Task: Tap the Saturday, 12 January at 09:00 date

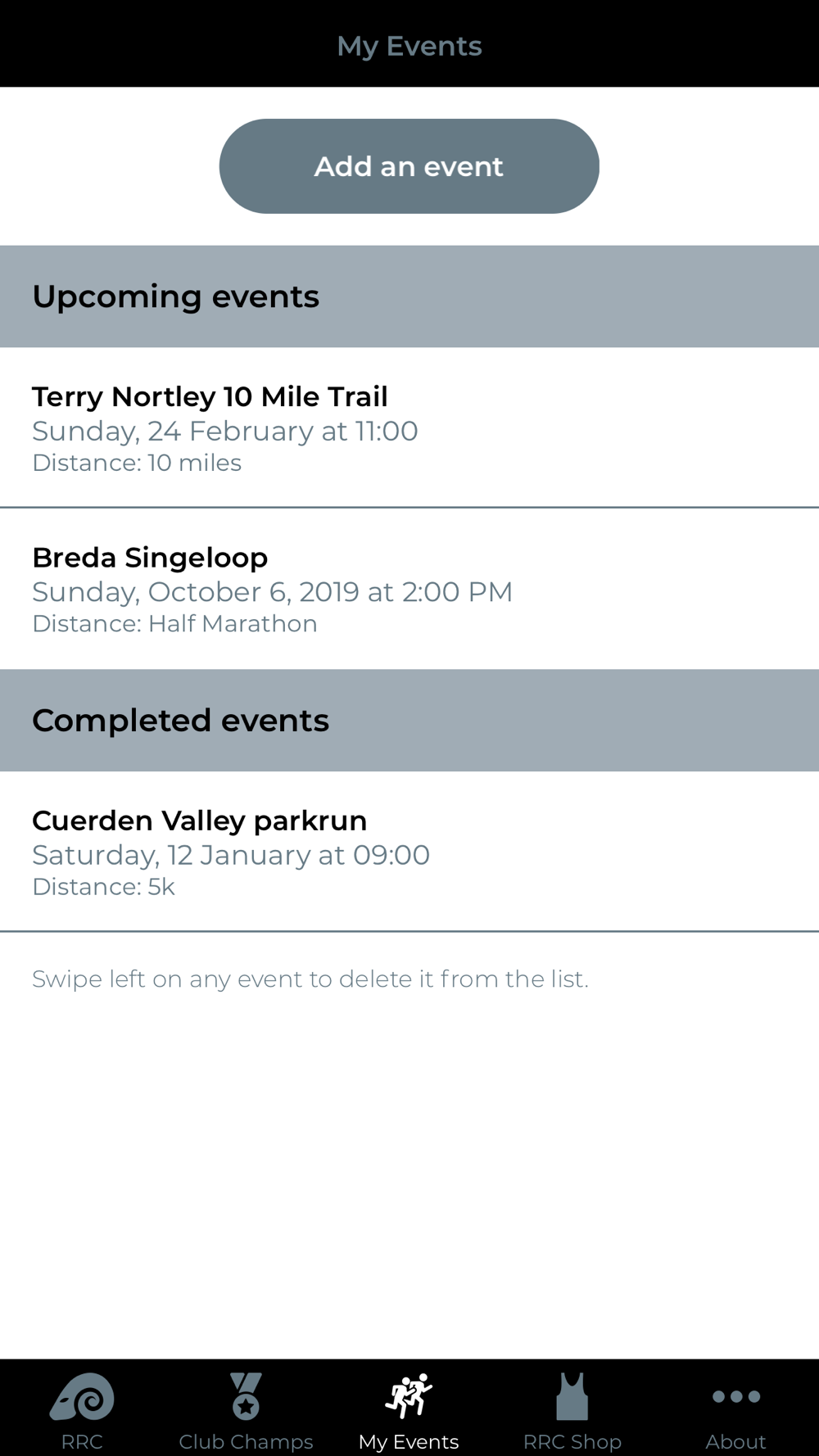Action: [231, 855]
